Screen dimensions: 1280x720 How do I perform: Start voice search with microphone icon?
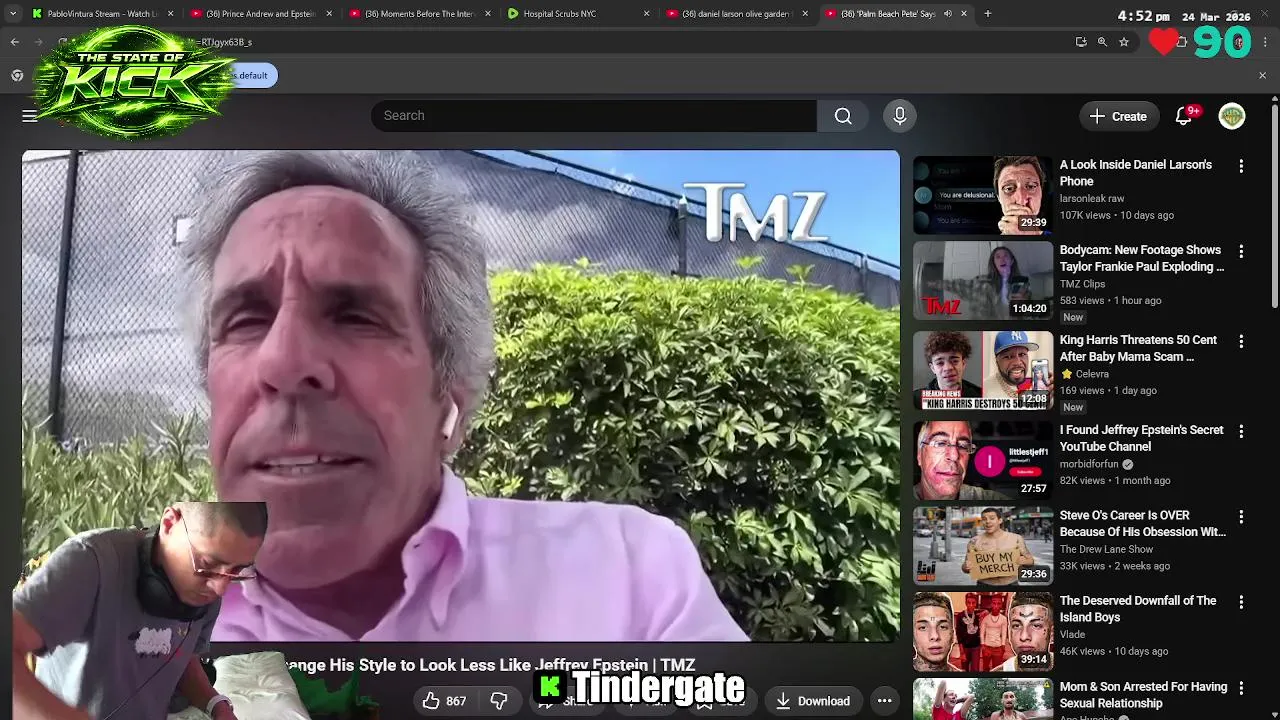[x=900, y=116]
